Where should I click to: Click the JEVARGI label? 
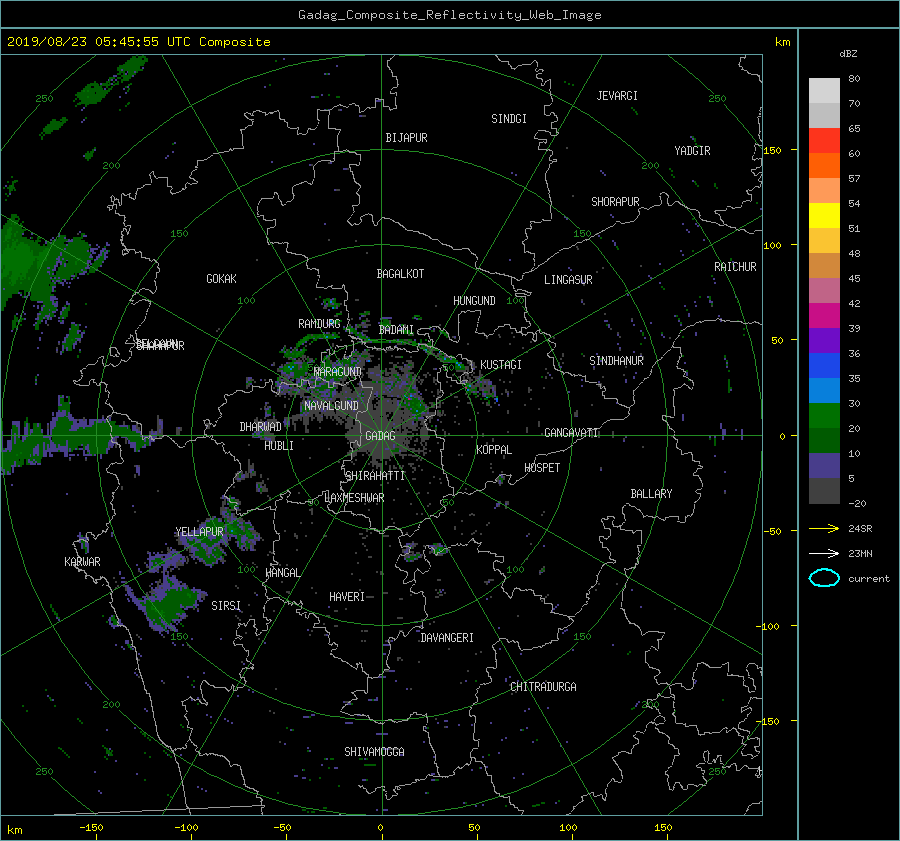[x=617, y=96]
